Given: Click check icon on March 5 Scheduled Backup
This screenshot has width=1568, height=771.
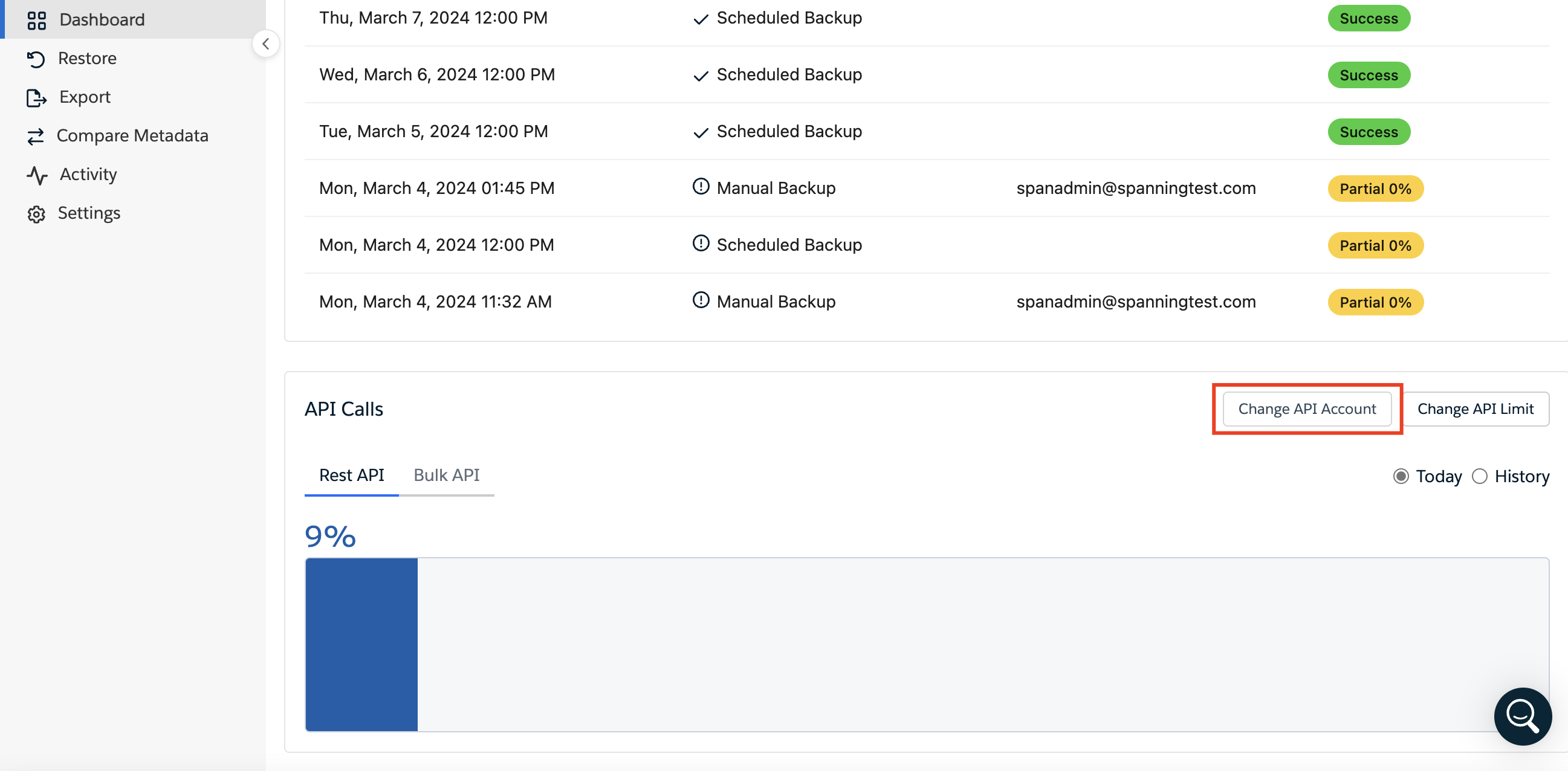Looking at the screenshot, I should (x=701, y=133).
